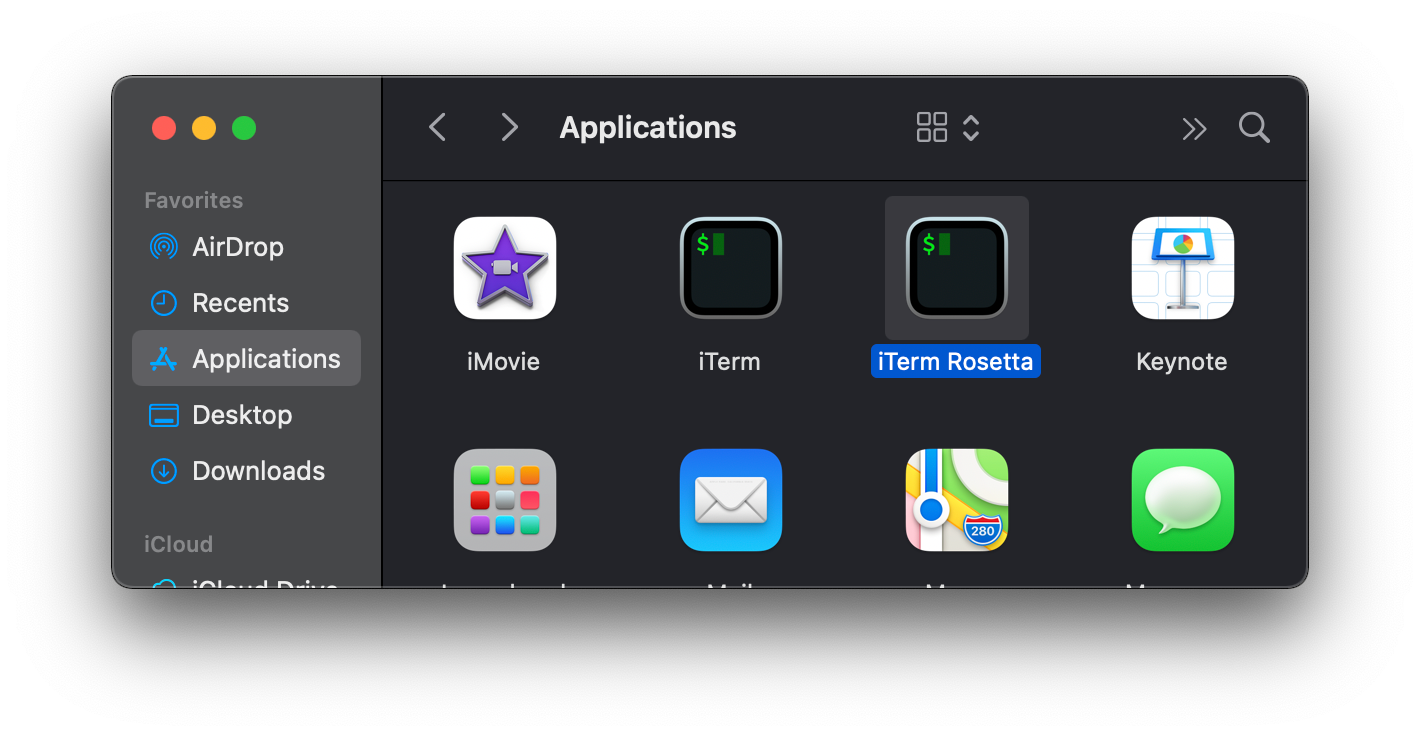Go forward with the right chevron
Viewport: 1420px width, 736px height.
(x=510, y=127)
